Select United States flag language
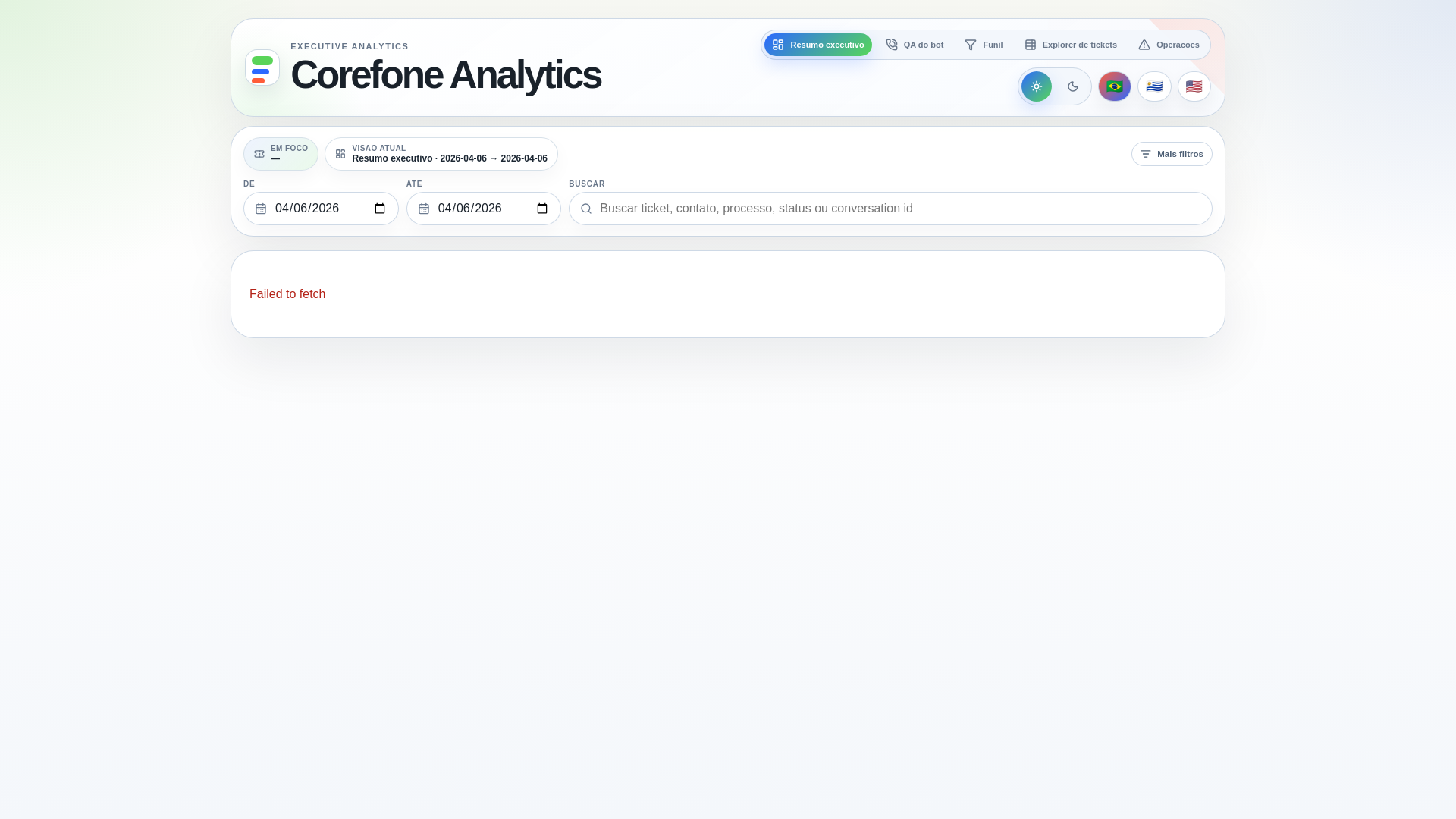1456x819 pixels. 1194,86
